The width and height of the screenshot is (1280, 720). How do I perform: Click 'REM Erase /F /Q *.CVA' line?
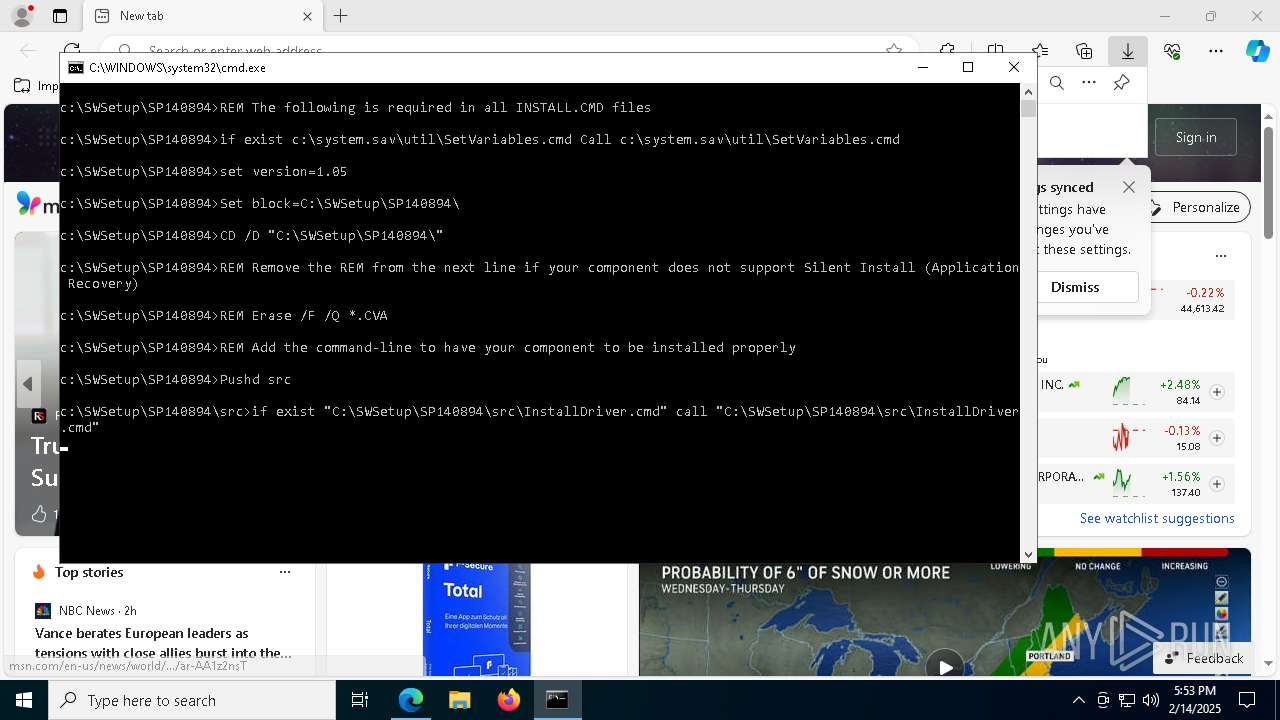point(223,315)
